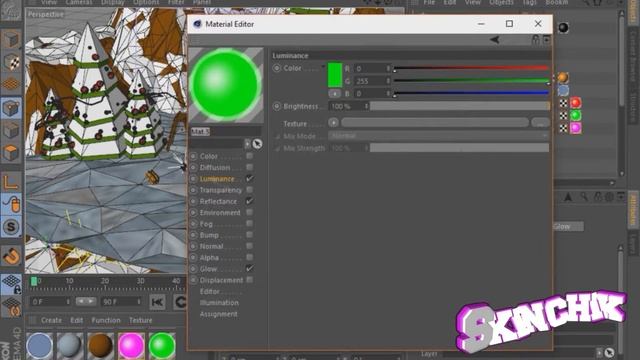Viewport: 640px width, 360px height.
Task: Open the Edit menu in Material Manager
Action: pos(76,320)
